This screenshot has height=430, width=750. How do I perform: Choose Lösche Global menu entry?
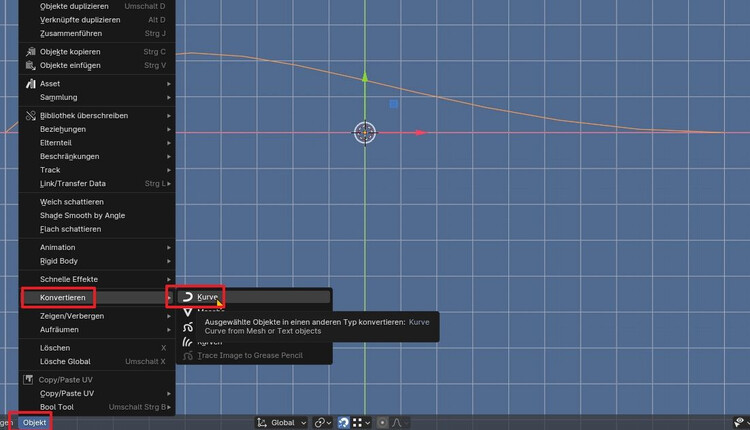coord(97,362)
